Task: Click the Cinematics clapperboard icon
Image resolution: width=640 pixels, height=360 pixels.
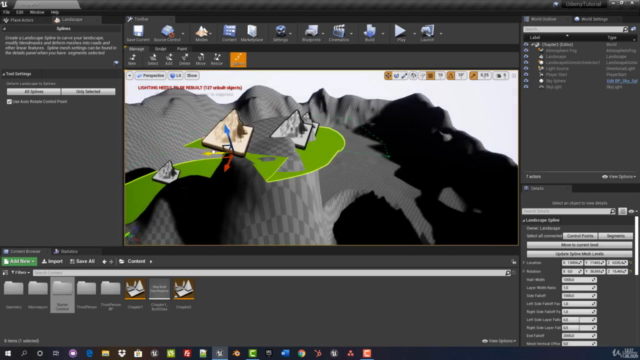Action: [338, 33]
